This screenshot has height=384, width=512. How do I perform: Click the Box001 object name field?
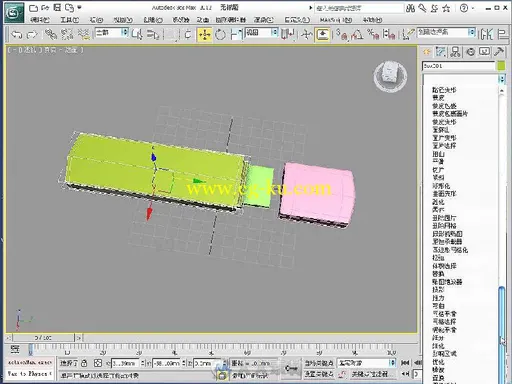click(459, 66)
